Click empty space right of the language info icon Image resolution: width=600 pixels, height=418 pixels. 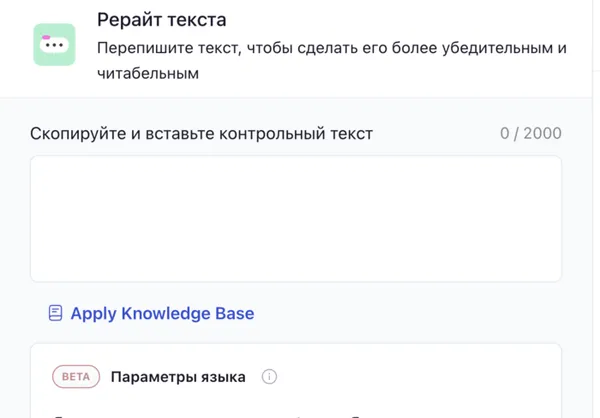[400, 377]
